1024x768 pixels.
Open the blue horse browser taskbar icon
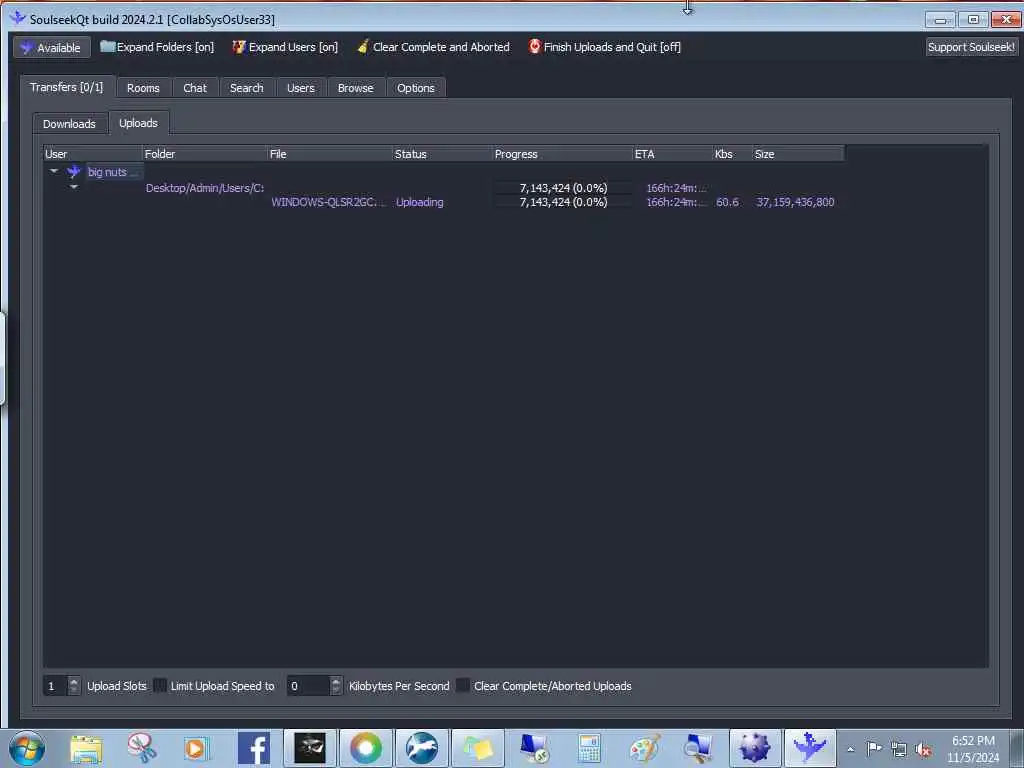point(422,748)
